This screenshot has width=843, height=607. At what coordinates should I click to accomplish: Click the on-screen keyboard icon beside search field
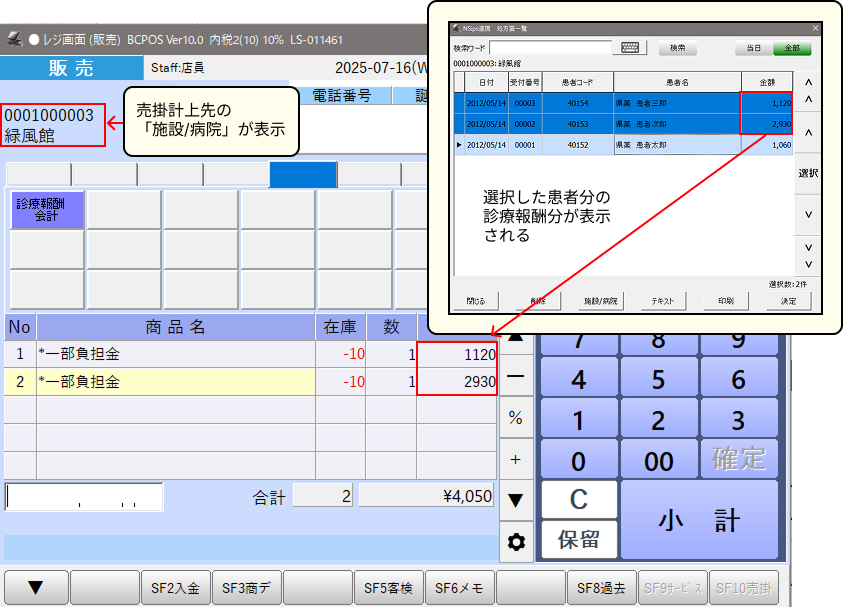pos(631,47)
